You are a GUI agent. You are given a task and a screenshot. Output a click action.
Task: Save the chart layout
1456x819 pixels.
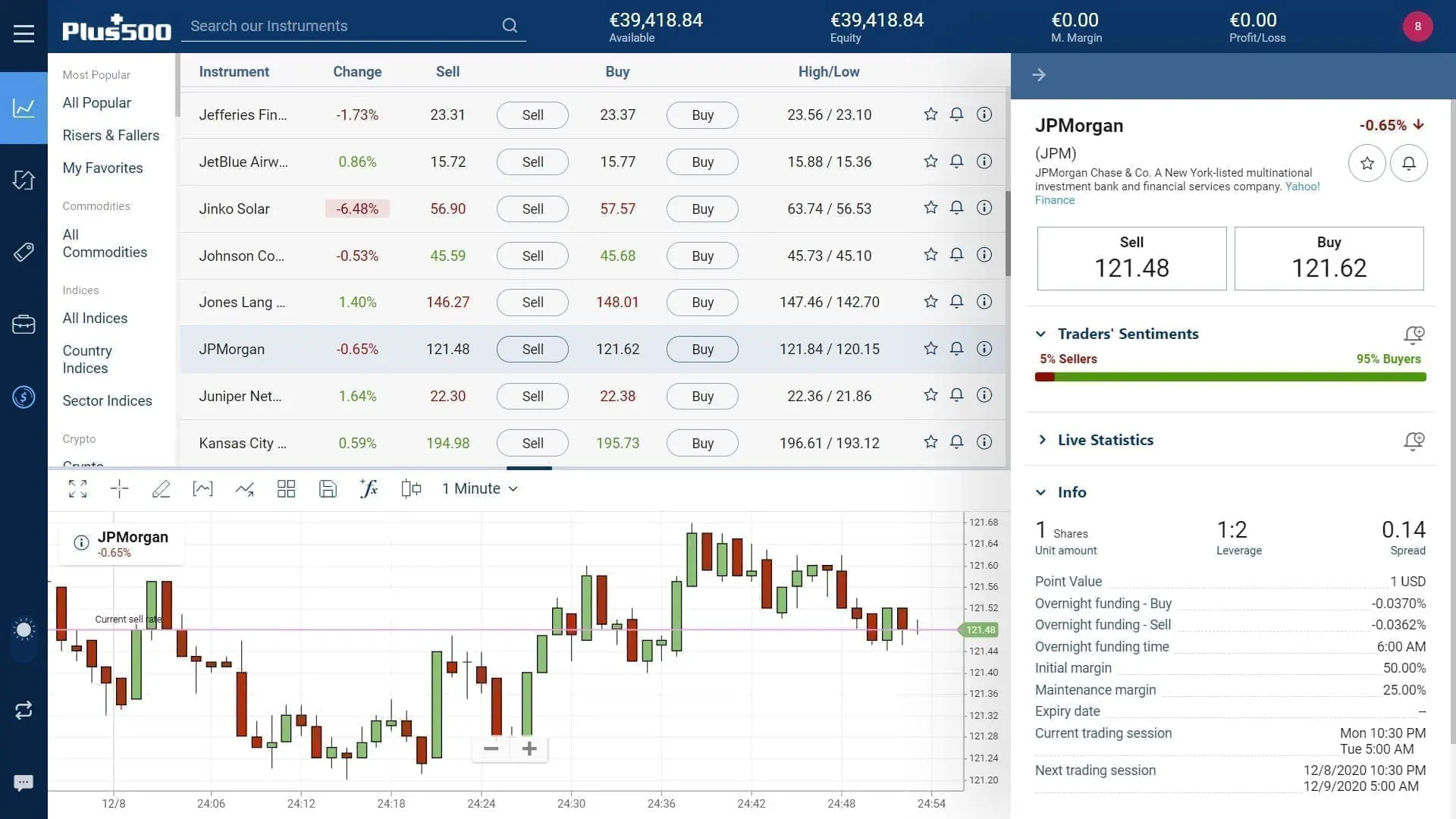(328, 489)
